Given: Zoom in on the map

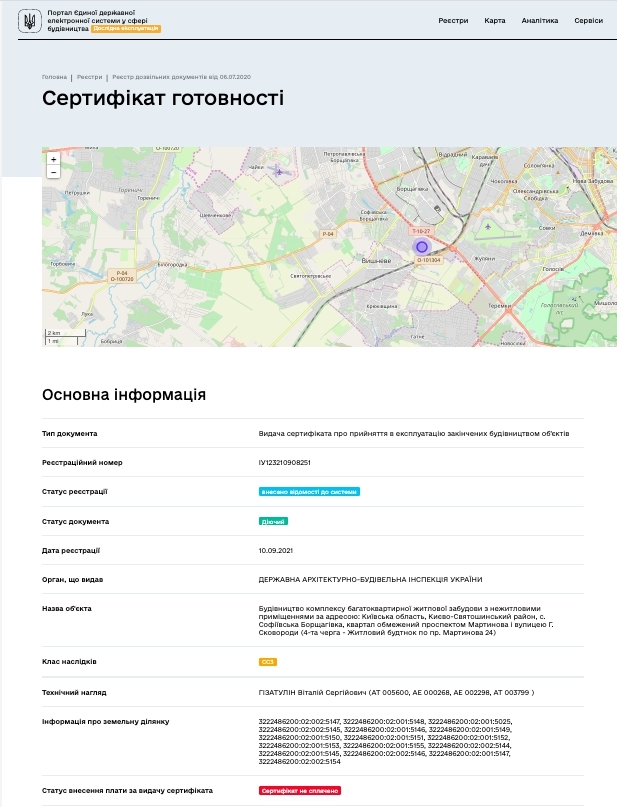Looking at the screenshot, I should [53, 159].
